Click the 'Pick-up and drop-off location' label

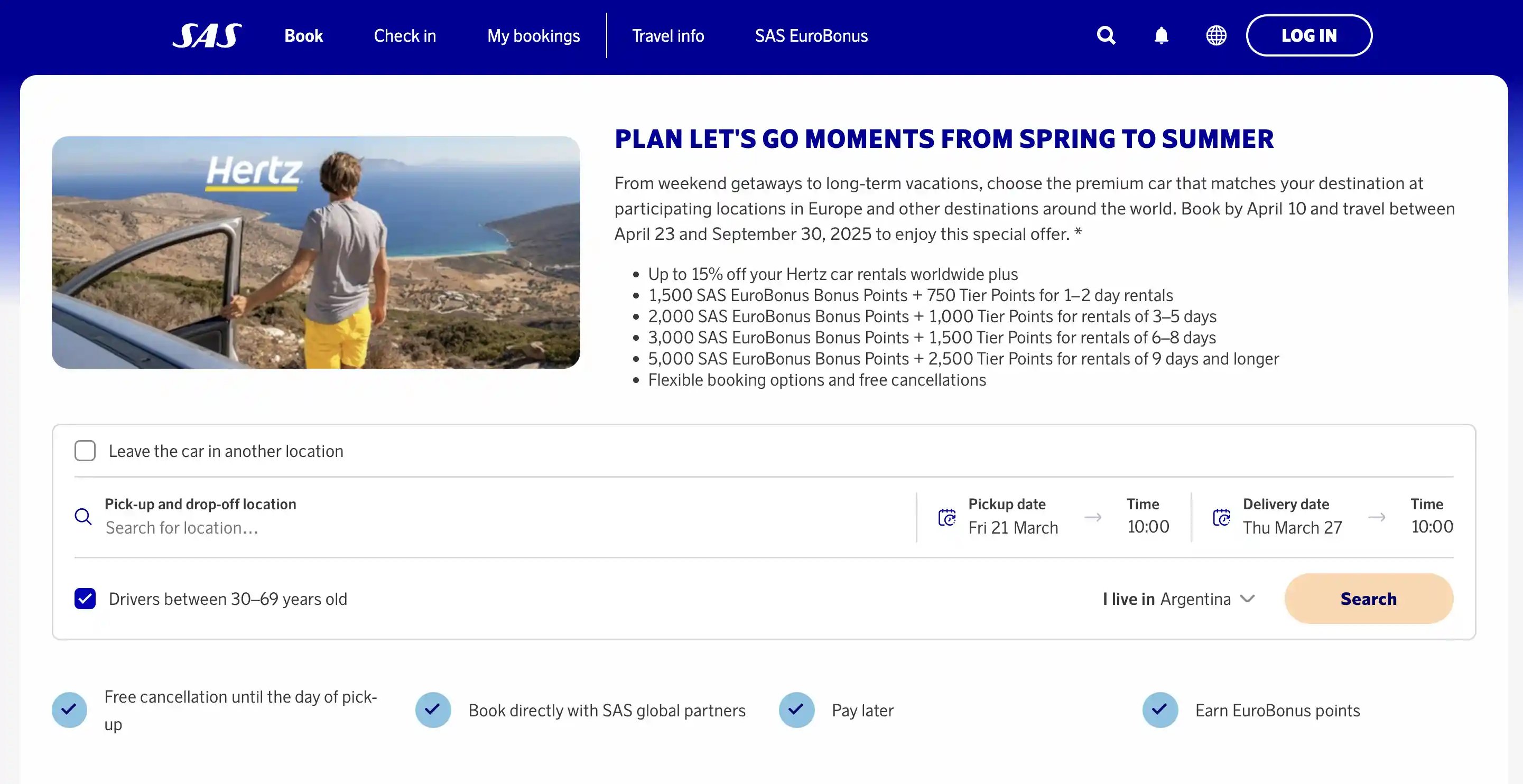[x=200, y=504]
